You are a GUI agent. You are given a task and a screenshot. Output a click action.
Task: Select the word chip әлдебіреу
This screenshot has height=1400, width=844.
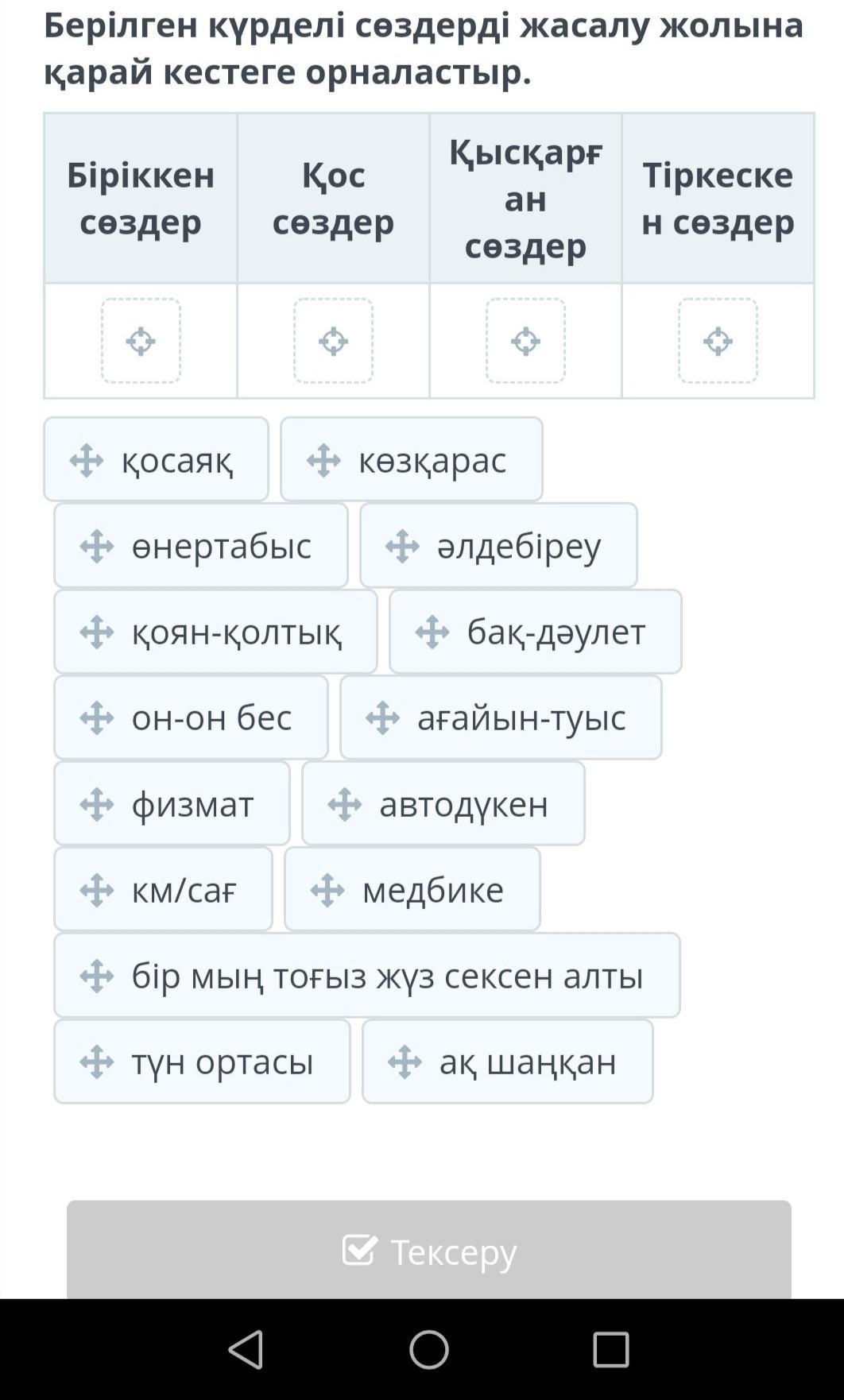[498, 546]
